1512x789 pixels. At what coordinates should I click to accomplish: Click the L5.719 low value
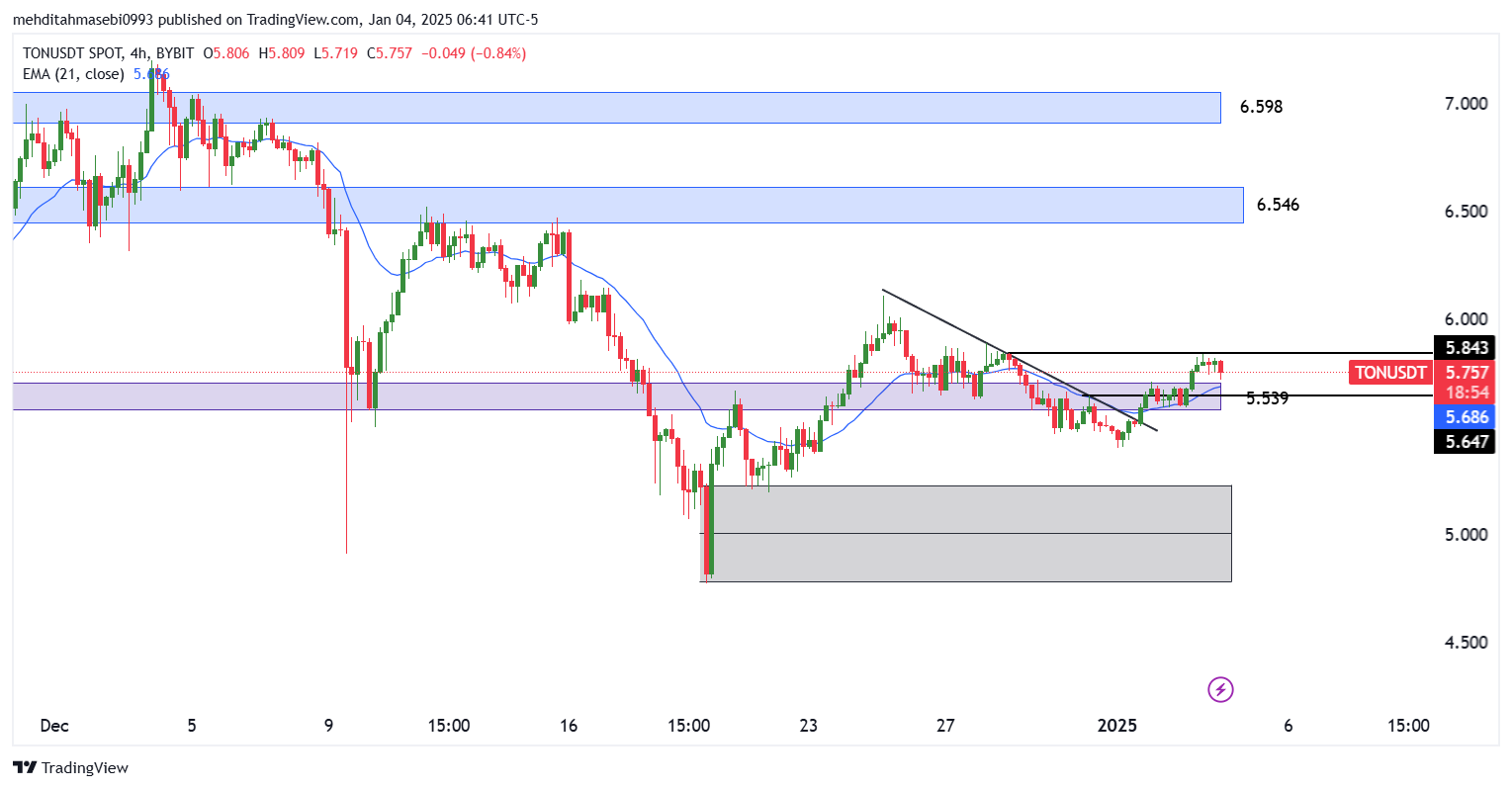point(335,53)
